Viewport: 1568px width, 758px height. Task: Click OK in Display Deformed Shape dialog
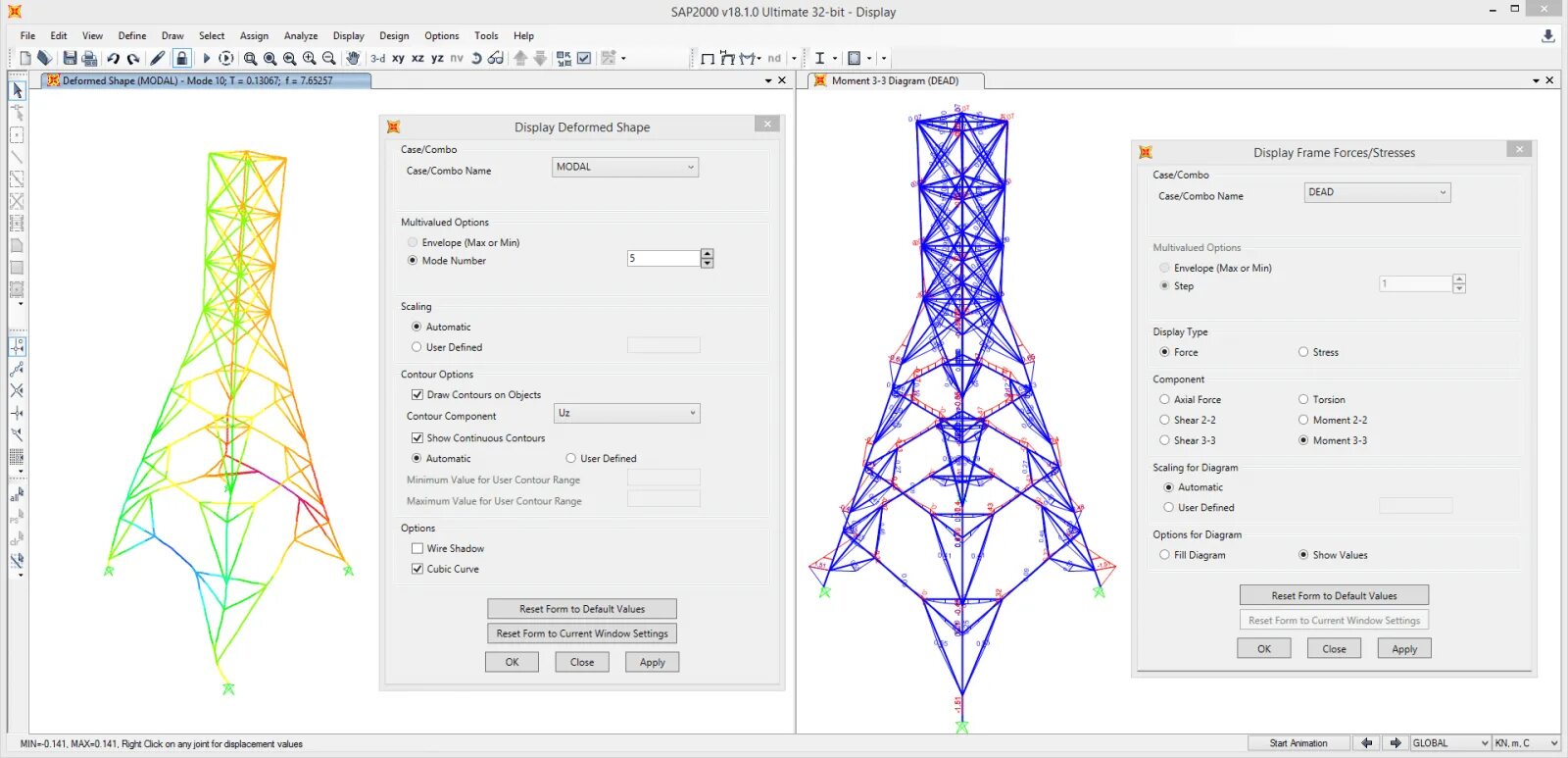tap(512, 662)
